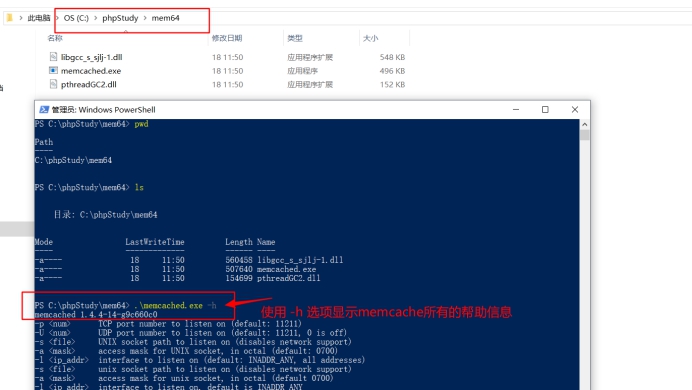Select the memcached.exe application icon

(x=53, y=71)
